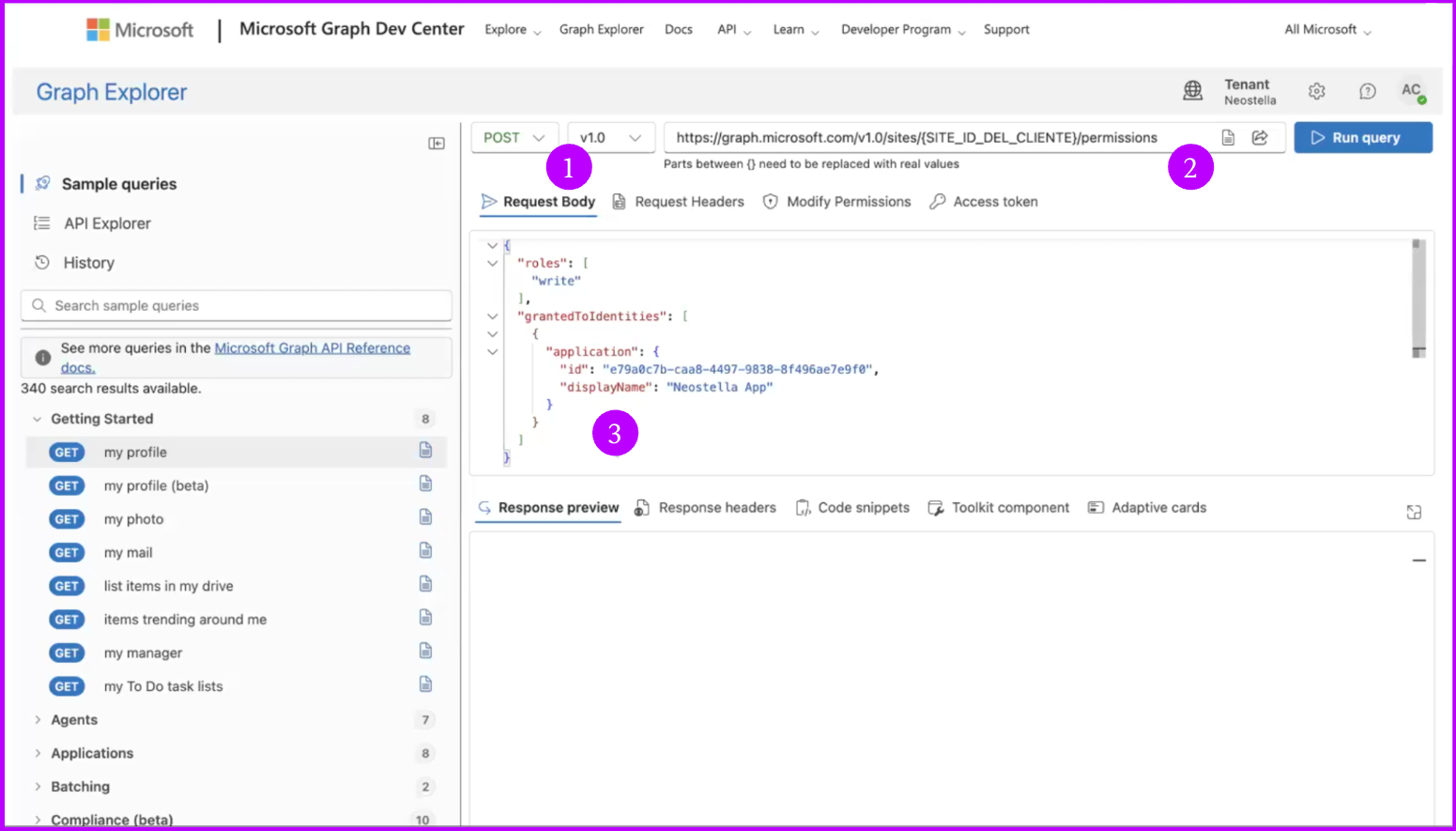Fold the "grantedToIdentities" JSON array
Viewport: 1456px width, 831px height.
click(x=492, y=316)
